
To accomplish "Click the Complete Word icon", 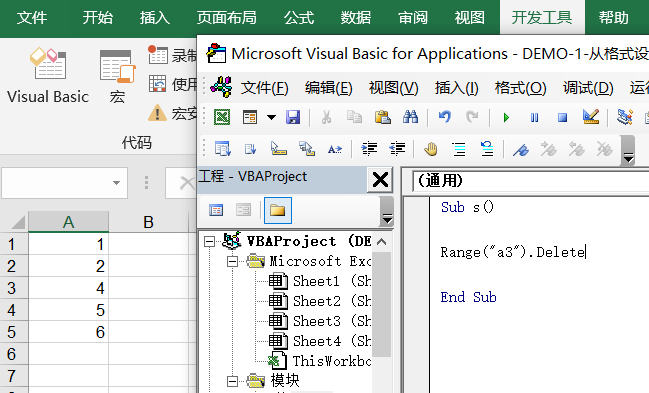I will (x=335, y=149).
